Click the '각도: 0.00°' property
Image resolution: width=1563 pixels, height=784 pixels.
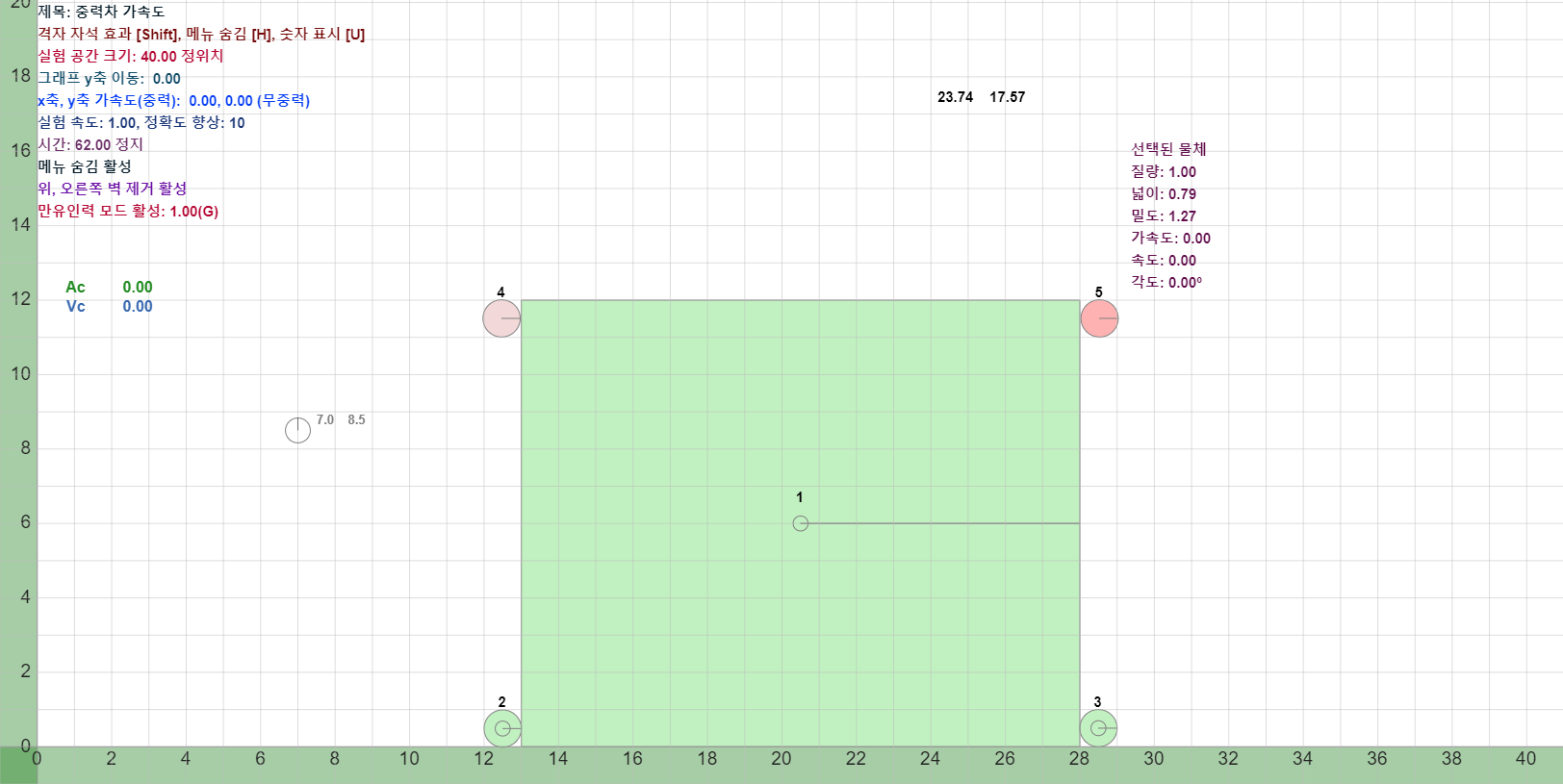click(x=1166, y=282)
